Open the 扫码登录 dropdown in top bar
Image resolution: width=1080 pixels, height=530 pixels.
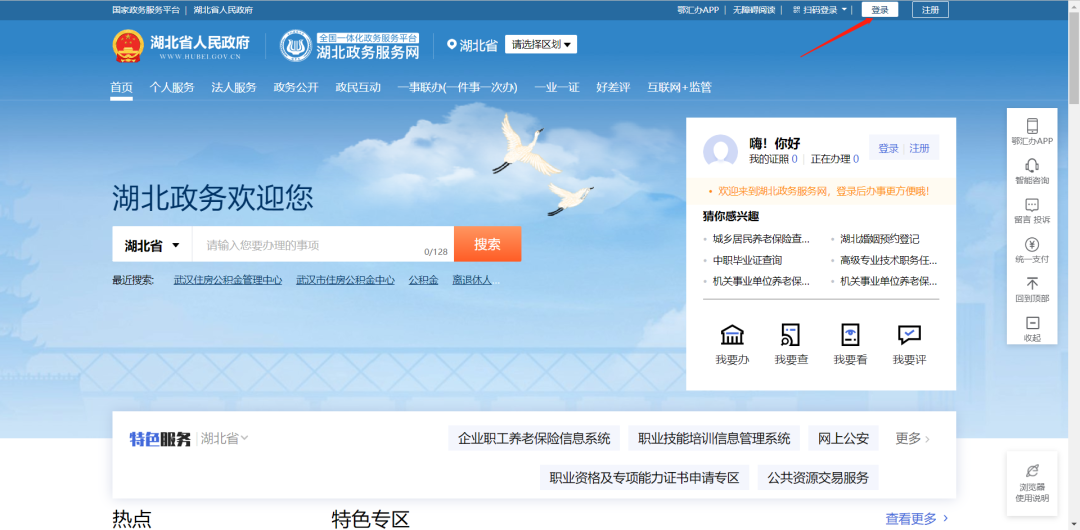point(820,10)
